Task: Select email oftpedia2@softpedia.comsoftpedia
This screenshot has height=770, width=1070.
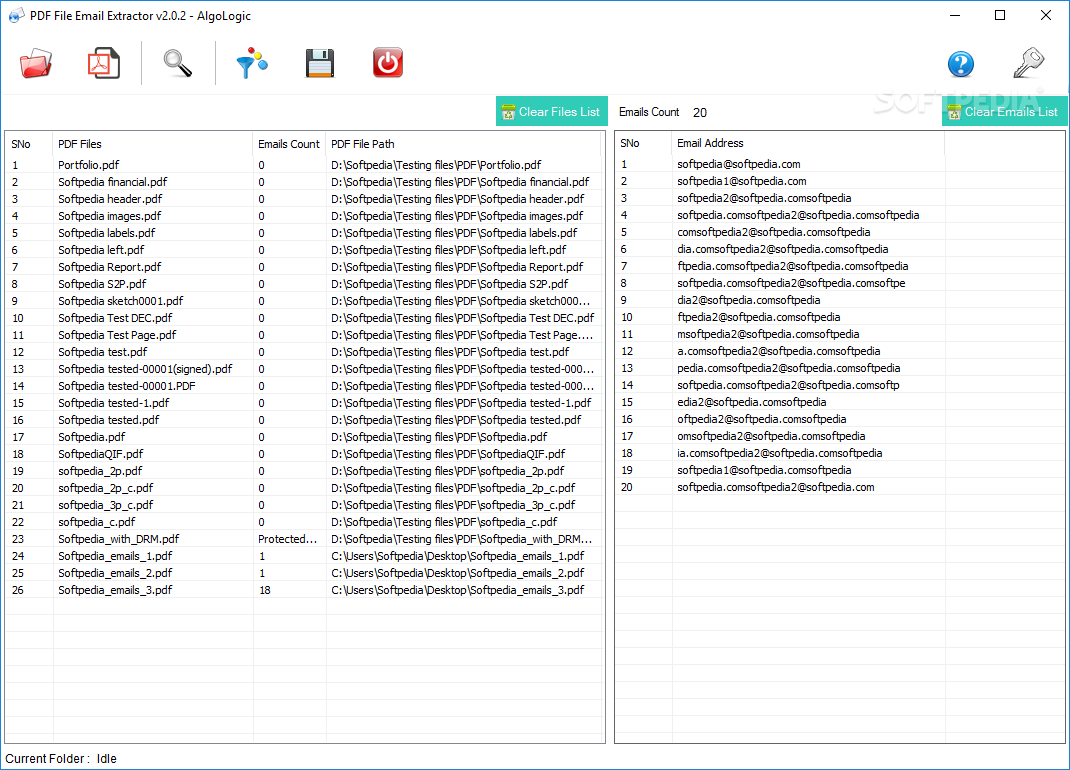Action: tap(762, 420)
